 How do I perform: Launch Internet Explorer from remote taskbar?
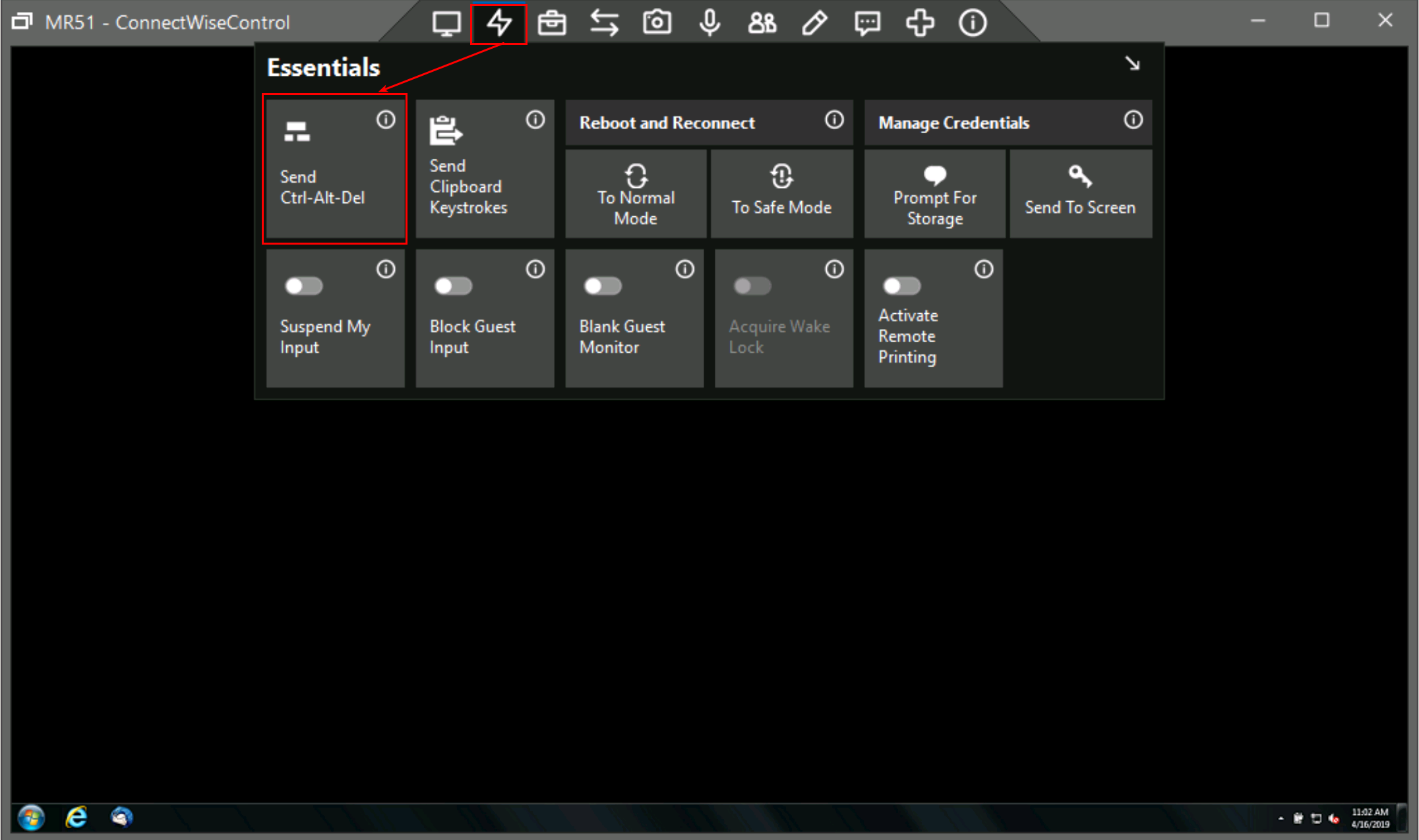[x=76, y=818]
